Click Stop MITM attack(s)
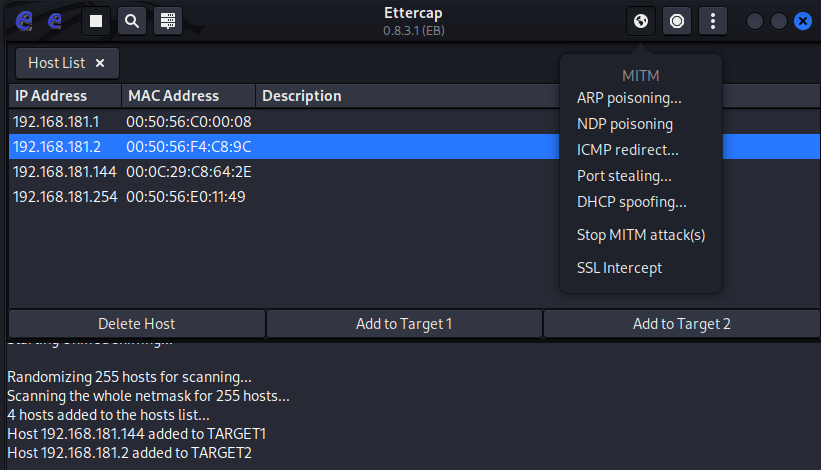Viewport: 821px width, 470px height. [x=641, y=235]
